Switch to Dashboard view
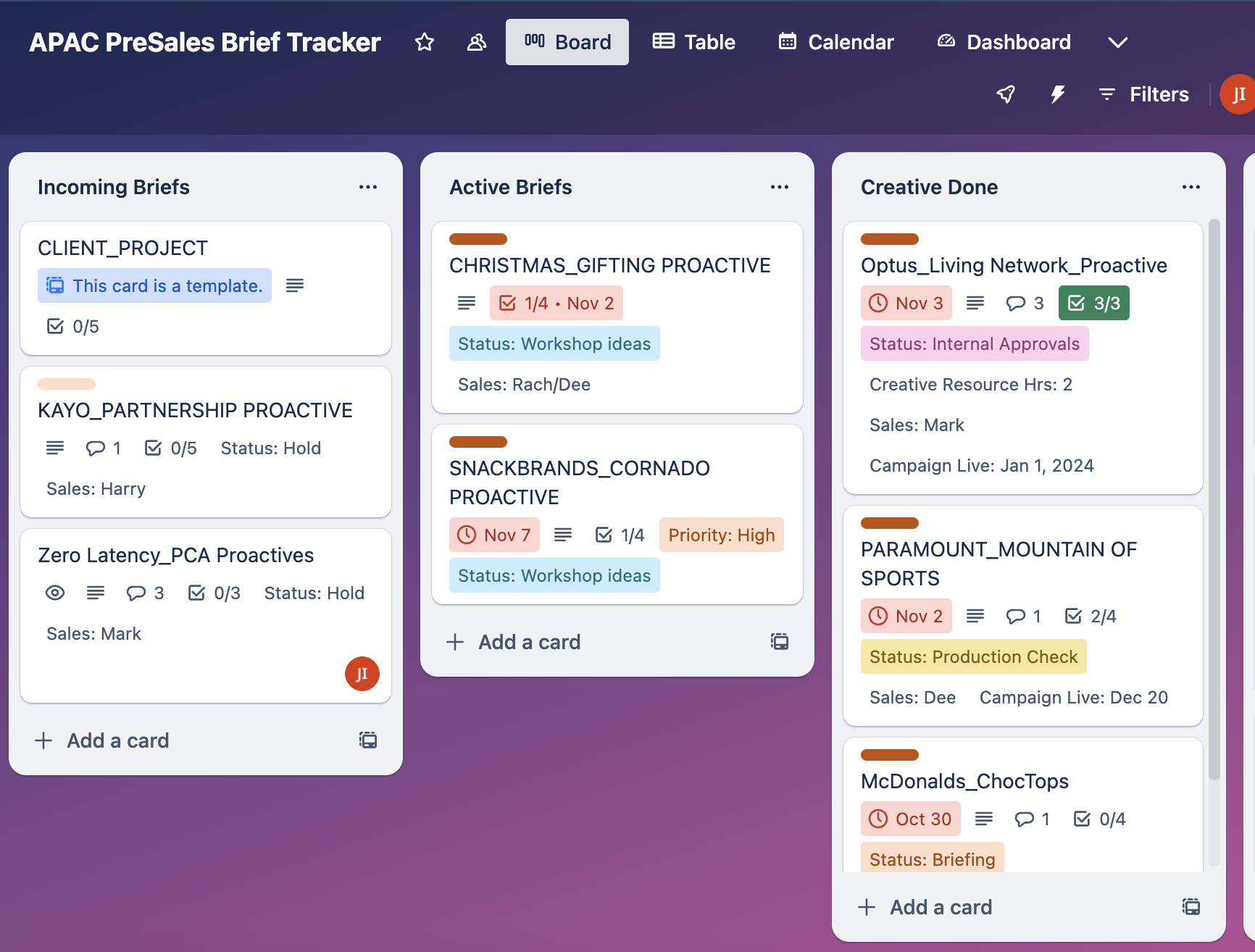This screenshot has width=1255, height=952. click(1004, 42)
